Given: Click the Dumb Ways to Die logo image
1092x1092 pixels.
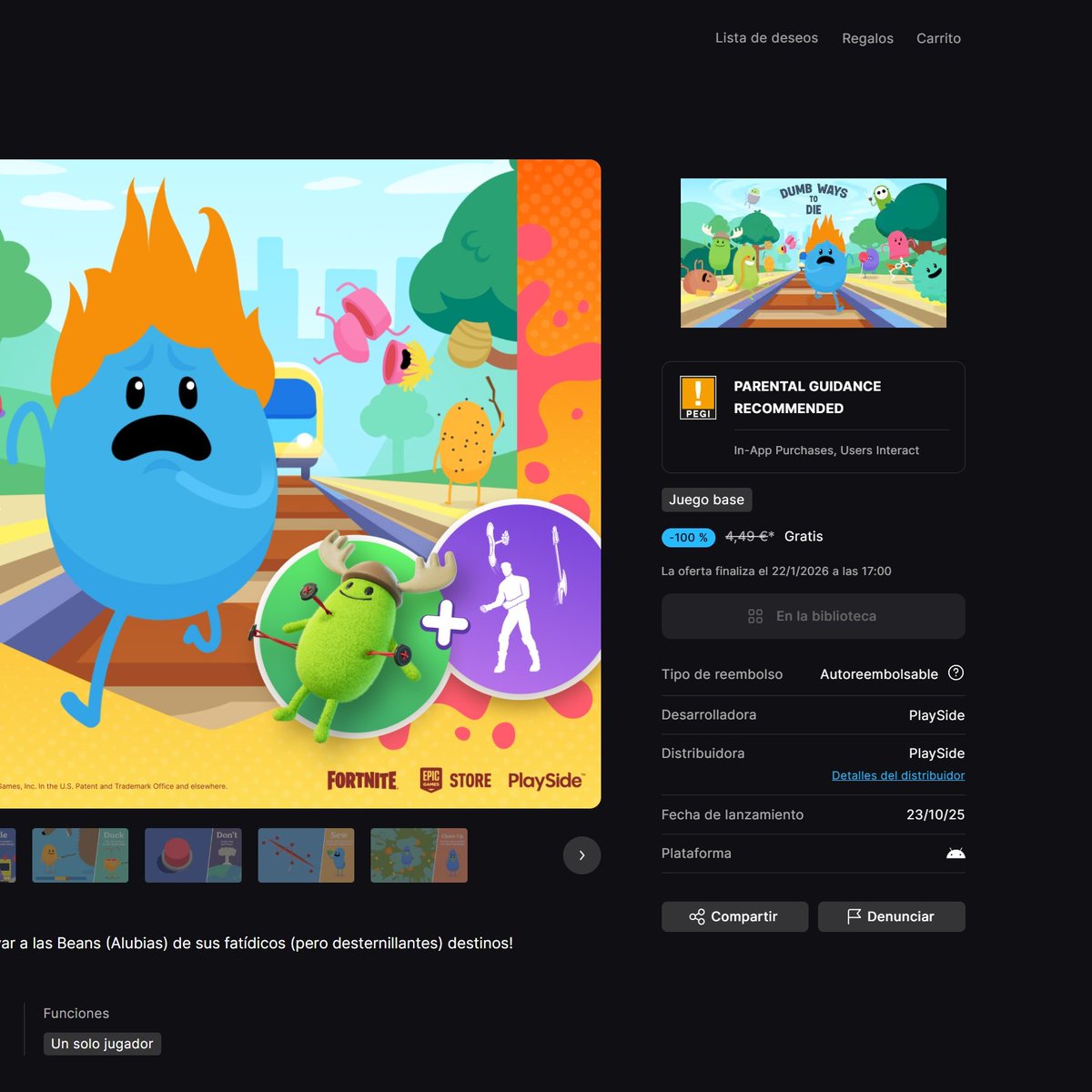Looking at the screenshot, I should point(814,253).
